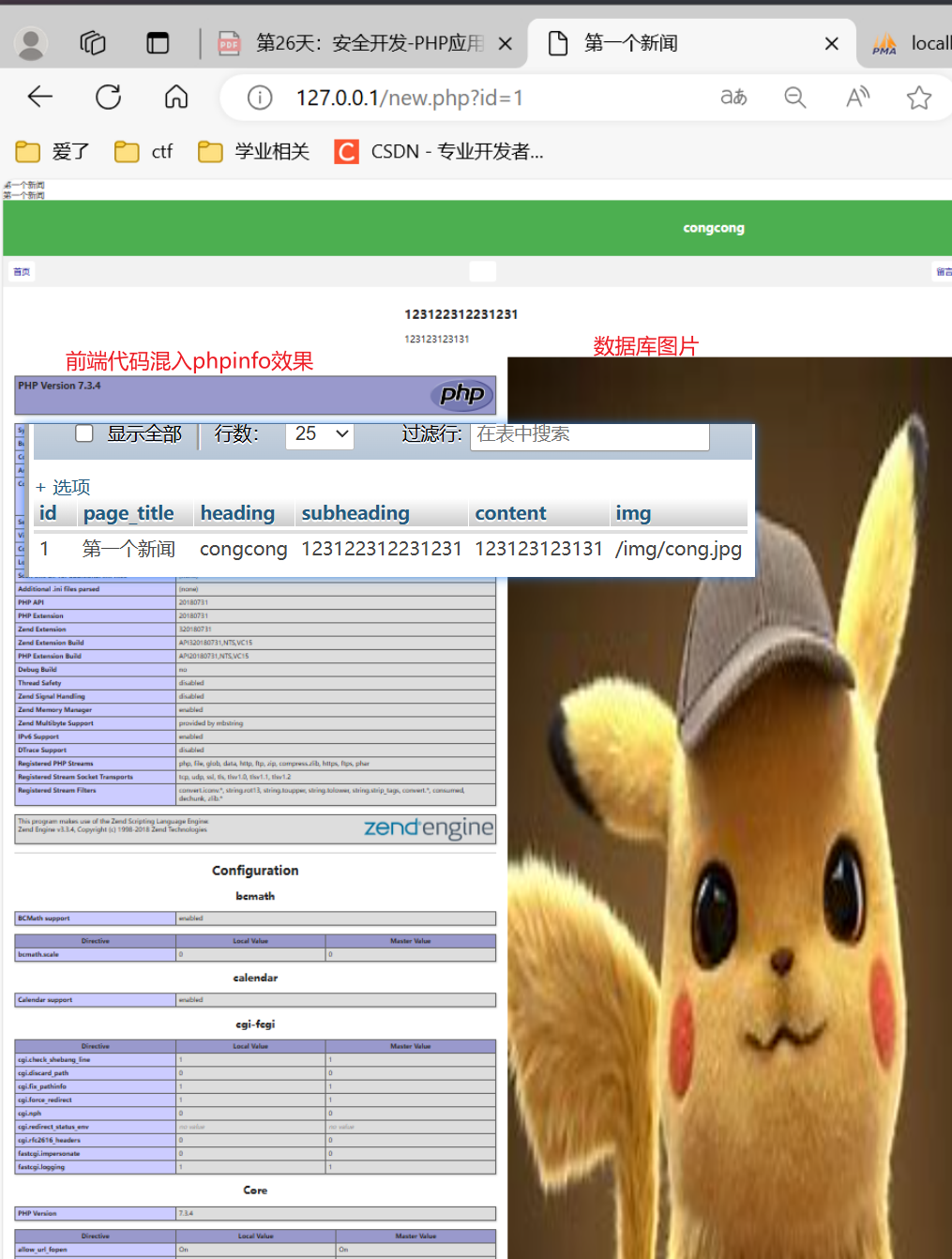This screenshot has height=1259, width=952.
Task: Select the 第一个新闻 page_title cell
Action: [128, 549]
